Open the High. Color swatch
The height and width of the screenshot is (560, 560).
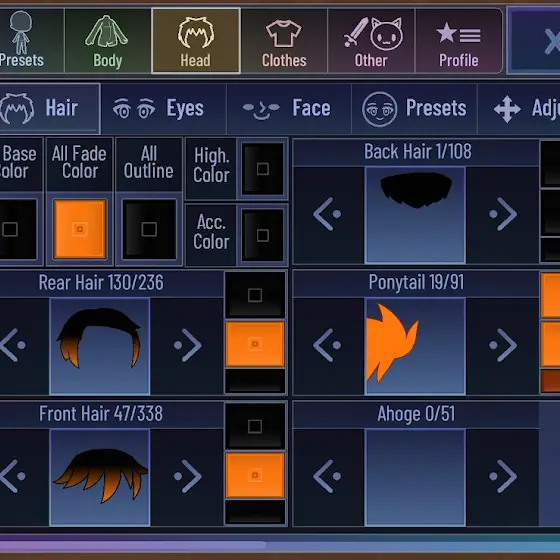(263, 169)
